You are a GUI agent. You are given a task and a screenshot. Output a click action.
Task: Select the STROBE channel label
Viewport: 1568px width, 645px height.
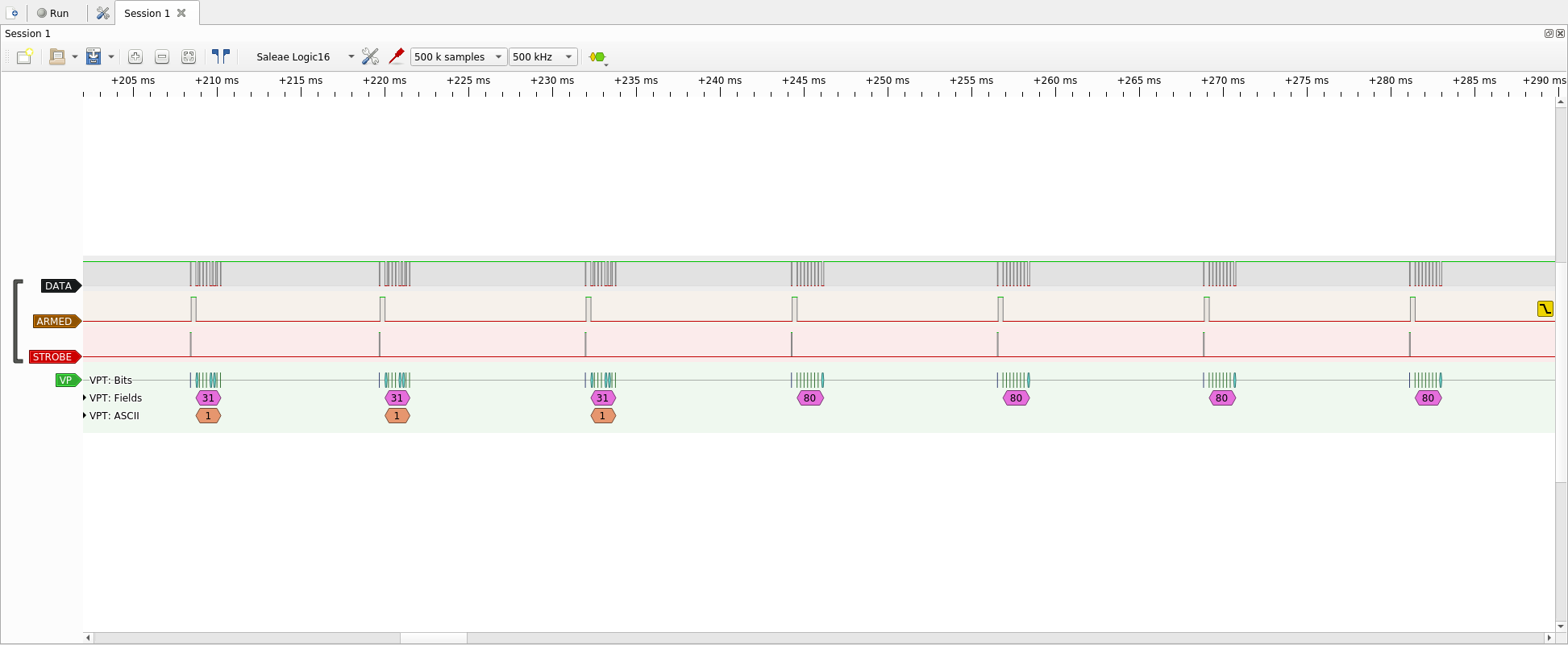(x=55, y=356)
